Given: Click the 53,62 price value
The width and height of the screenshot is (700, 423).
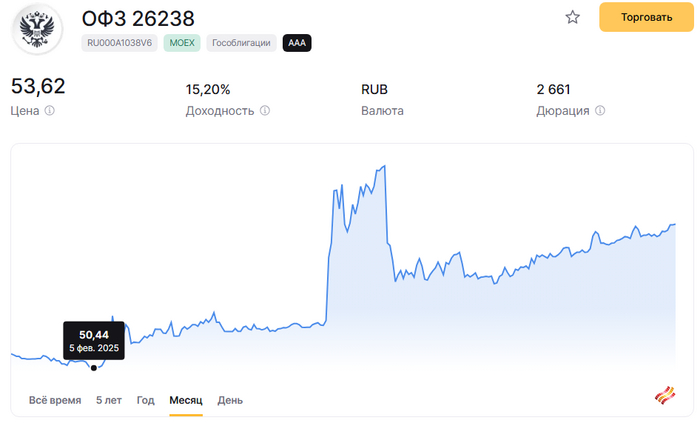Looking at the screenshot, I should click(x=38, y=86).
